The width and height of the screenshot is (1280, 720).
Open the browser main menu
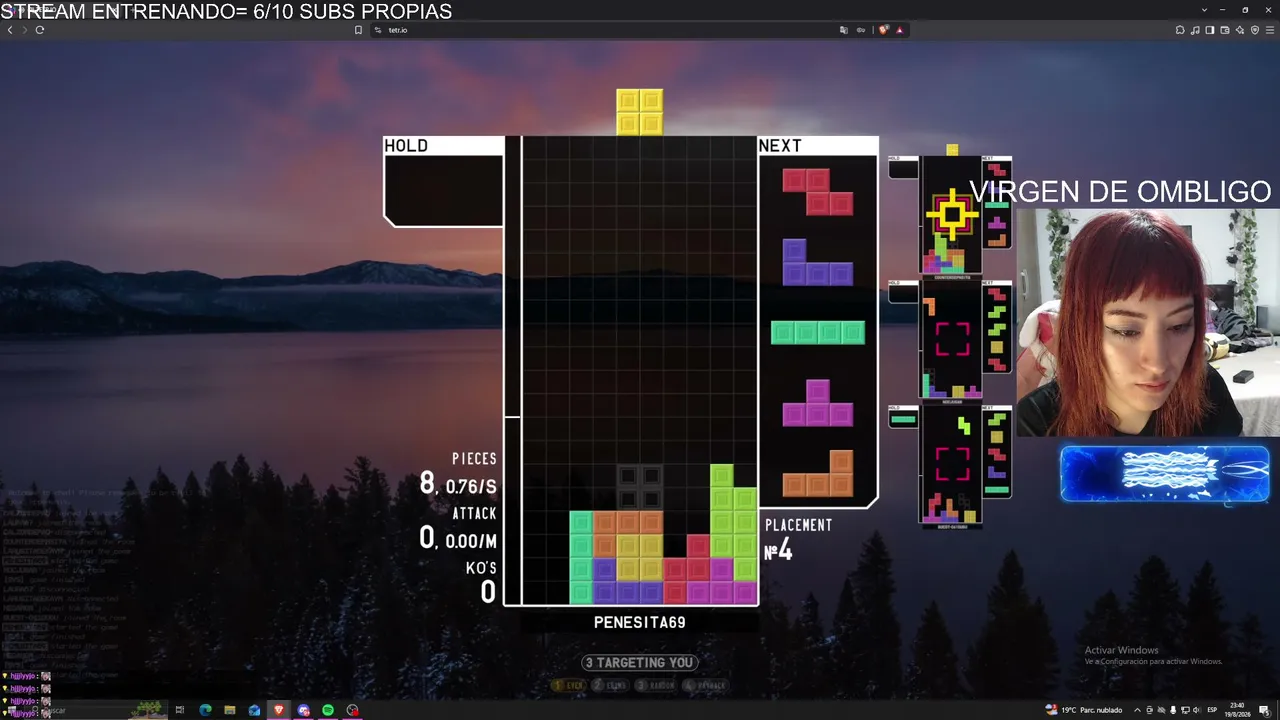point(1269,30)
